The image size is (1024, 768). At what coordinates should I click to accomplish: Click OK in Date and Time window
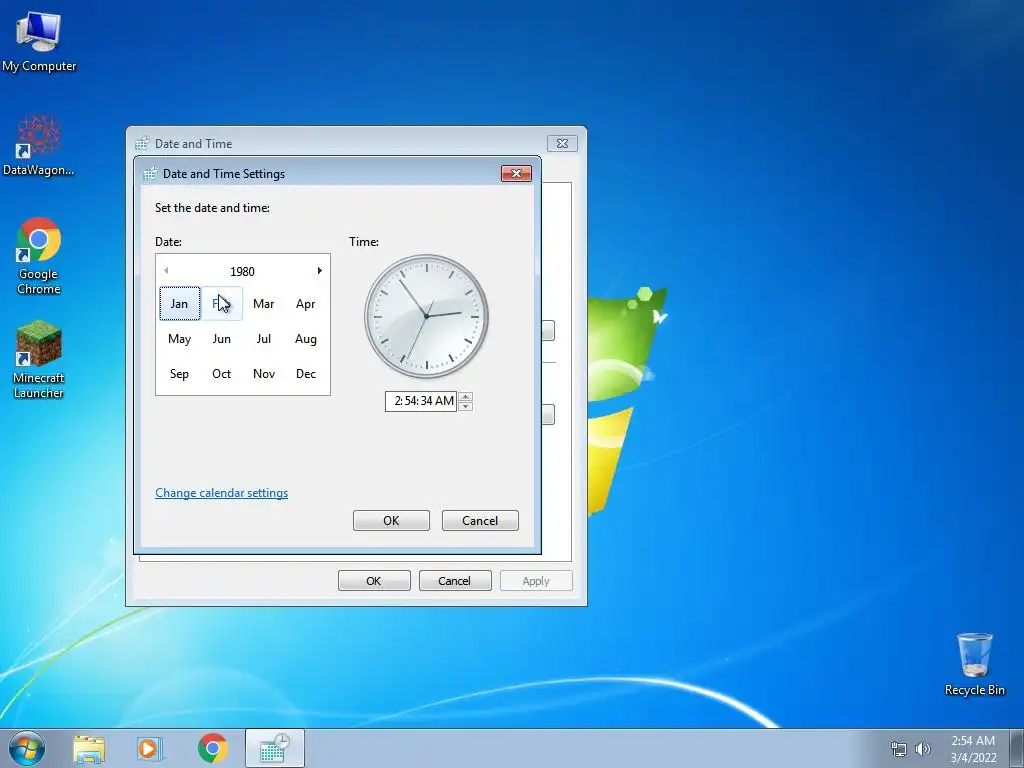point(374,581)
